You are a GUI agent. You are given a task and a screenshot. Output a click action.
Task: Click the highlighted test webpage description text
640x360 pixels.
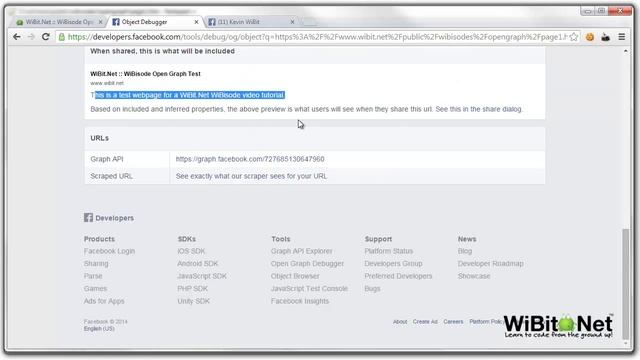point(188,95)
